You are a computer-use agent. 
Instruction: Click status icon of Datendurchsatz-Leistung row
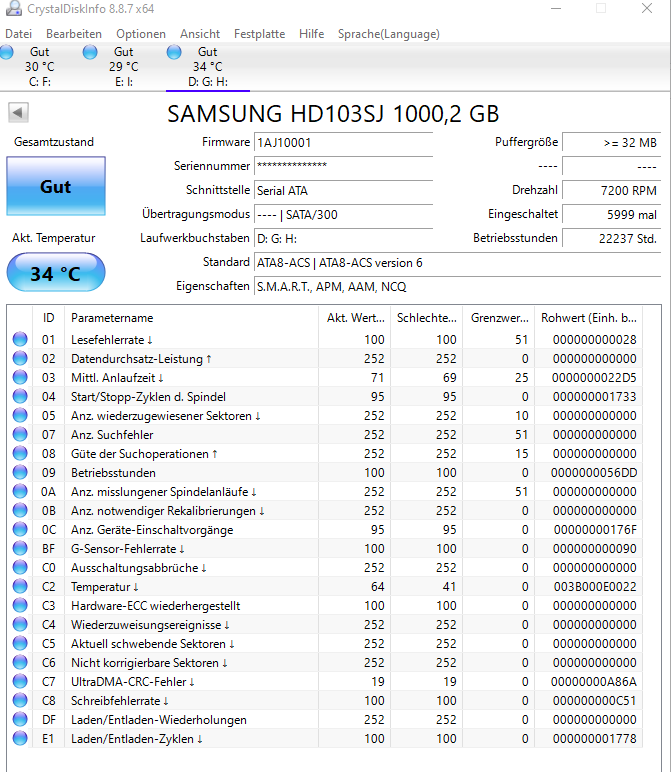pos(20,358)
